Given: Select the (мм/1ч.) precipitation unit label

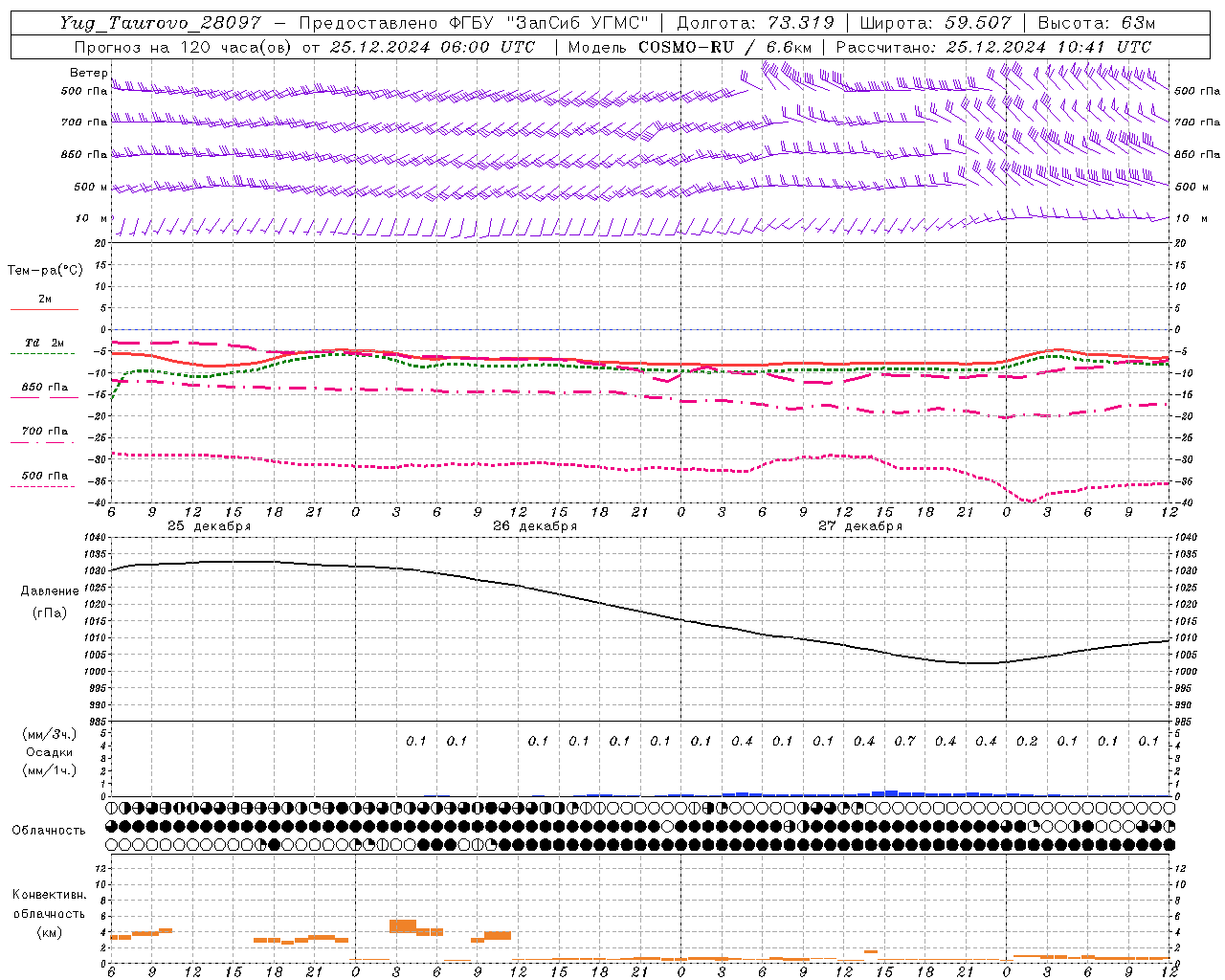Looking at the screenshot, I should (x=49, y=770).
